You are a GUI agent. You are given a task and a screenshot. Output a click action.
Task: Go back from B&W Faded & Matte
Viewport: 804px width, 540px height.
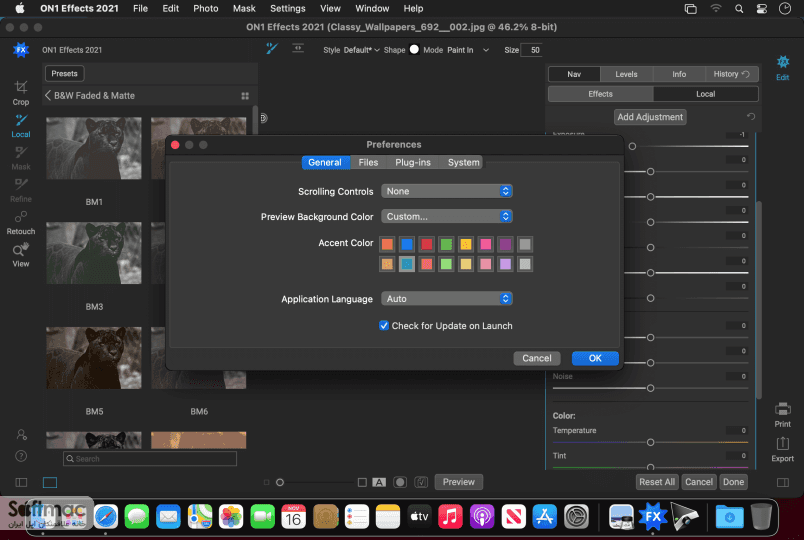(x=48, y=95)
